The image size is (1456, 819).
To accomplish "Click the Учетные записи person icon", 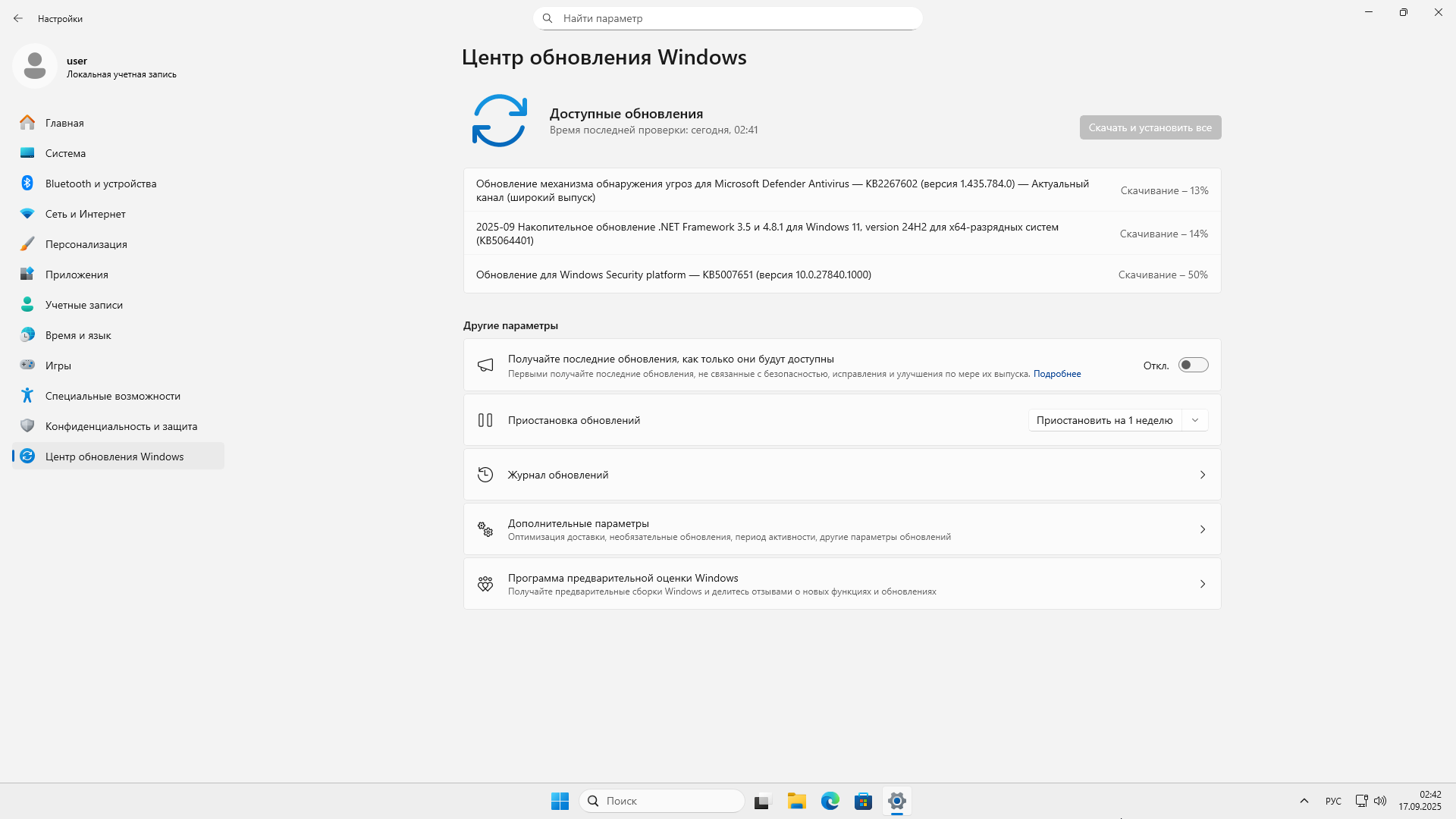I will tap(27, 304).
